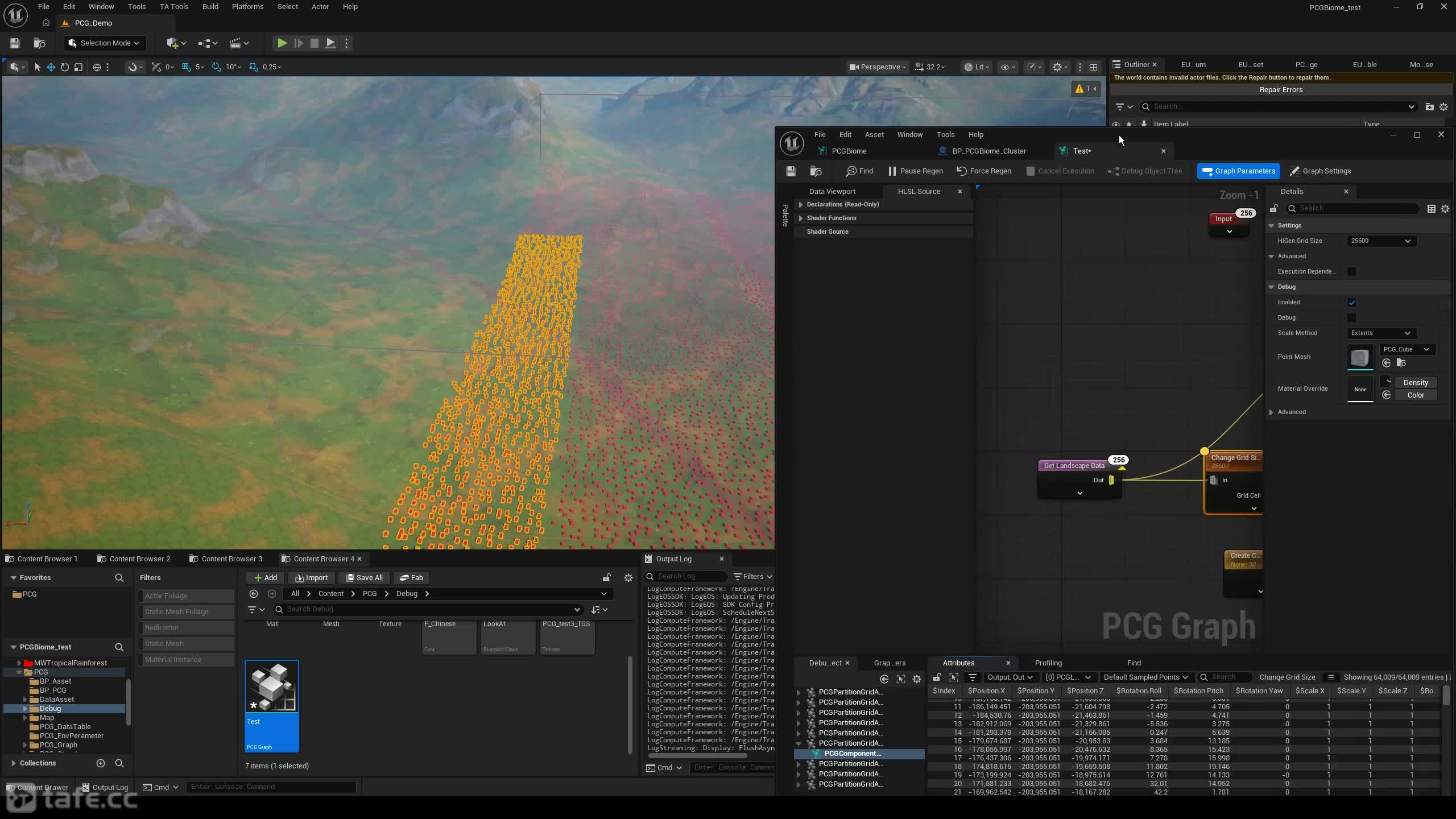The width and height of the screenshot is (1456, 819).
Task: Open the TA Tools menu
Action: pos(173,7)
